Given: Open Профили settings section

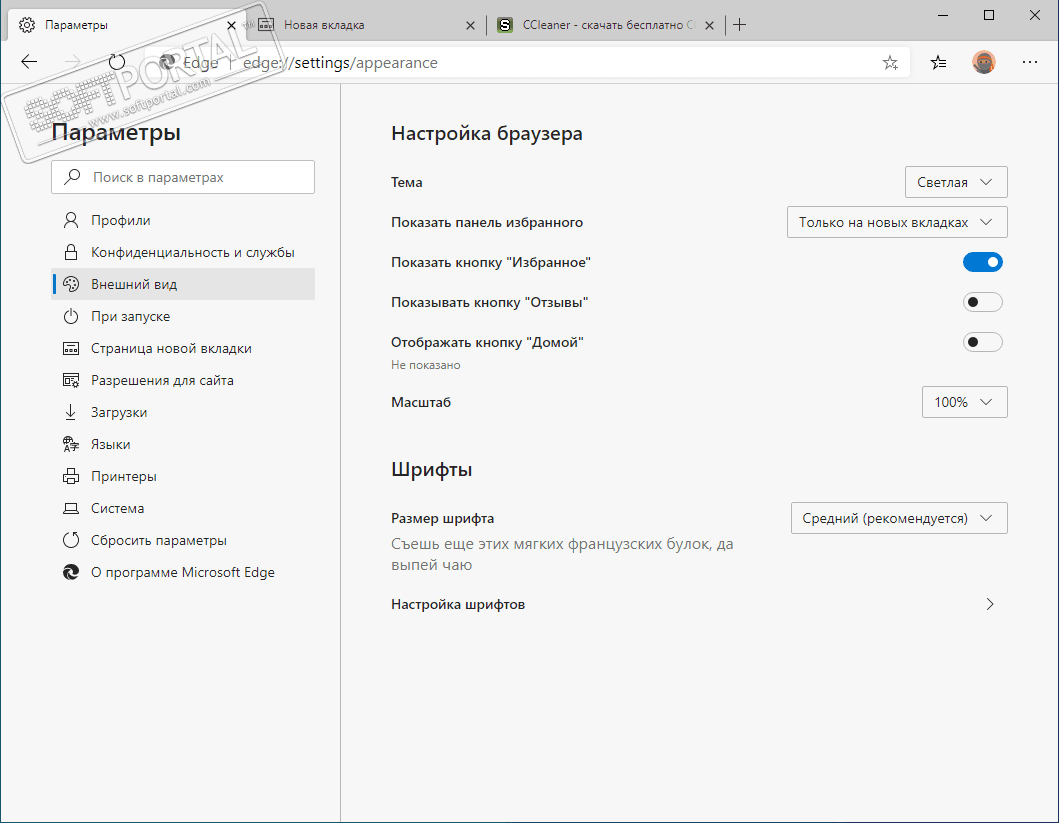Looking at the screenshot, I should 183,220.
